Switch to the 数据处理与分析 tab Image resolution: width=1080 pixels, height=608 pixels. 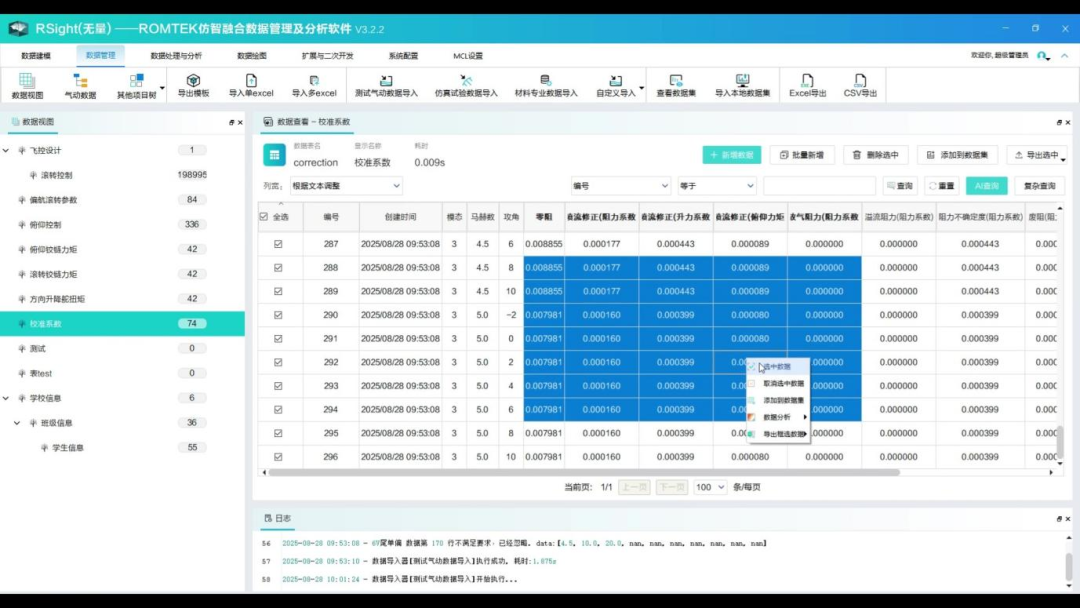[x=176, y=56]
